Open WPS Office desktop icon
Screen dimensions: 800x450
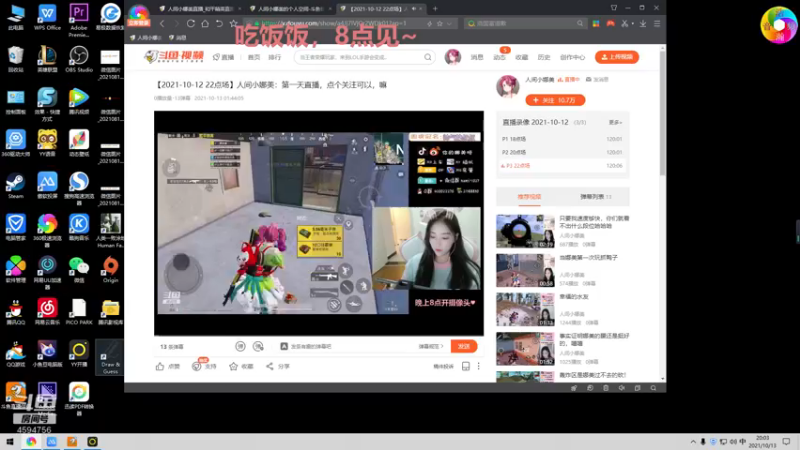coord(47,17)
